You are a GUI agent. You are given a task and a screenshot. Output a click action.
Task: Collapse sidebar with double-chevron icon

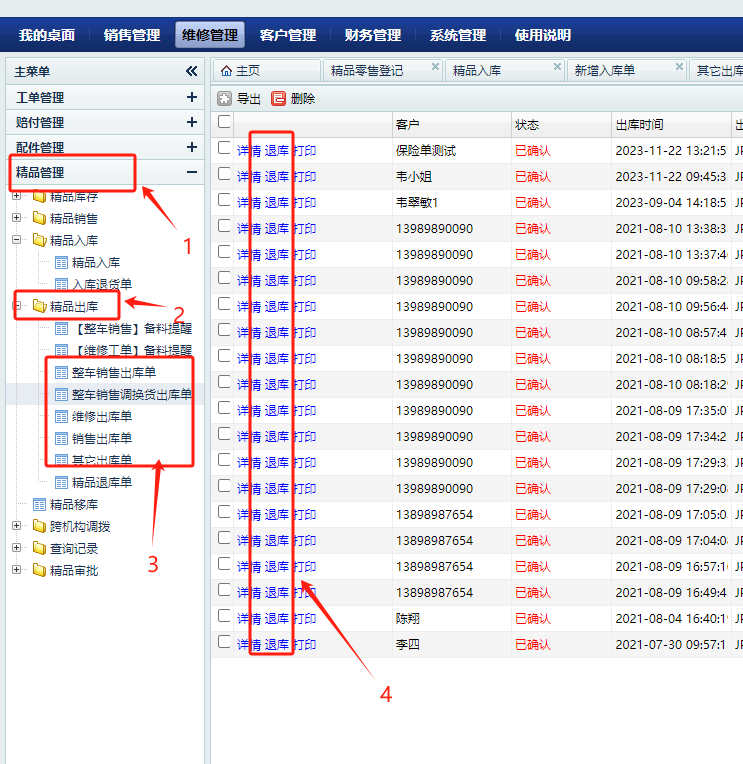pyautogui.click(x=192, y=71)
